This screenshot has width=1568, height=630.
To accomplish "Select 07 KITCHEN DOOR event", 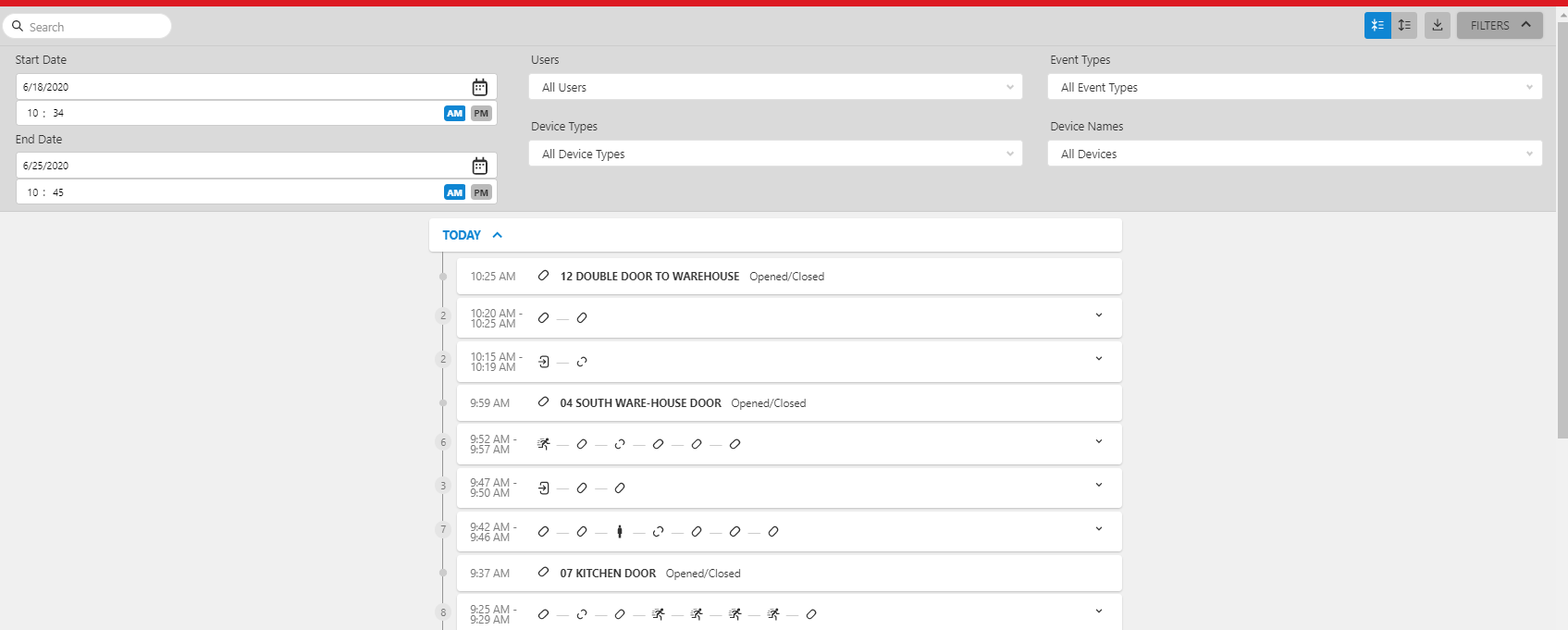I will click(x=788, y=573).
